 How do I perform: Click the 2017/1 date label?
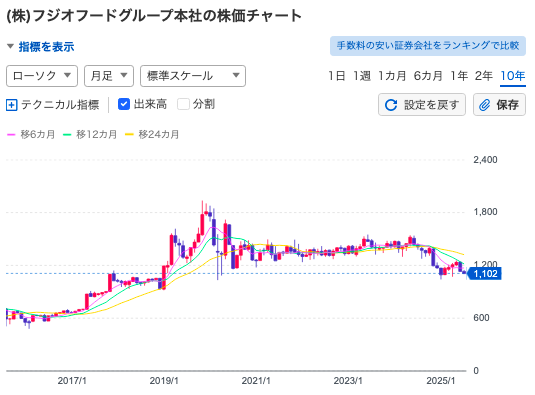(72, 381)
